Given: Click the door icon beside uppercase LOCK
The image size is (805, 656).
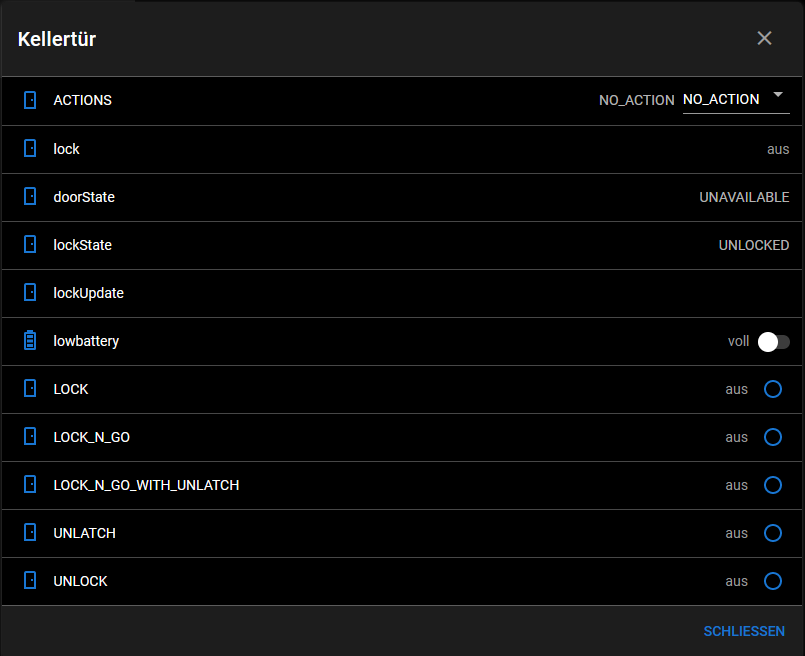Looking at the screenshot, I should coord(30,389).
